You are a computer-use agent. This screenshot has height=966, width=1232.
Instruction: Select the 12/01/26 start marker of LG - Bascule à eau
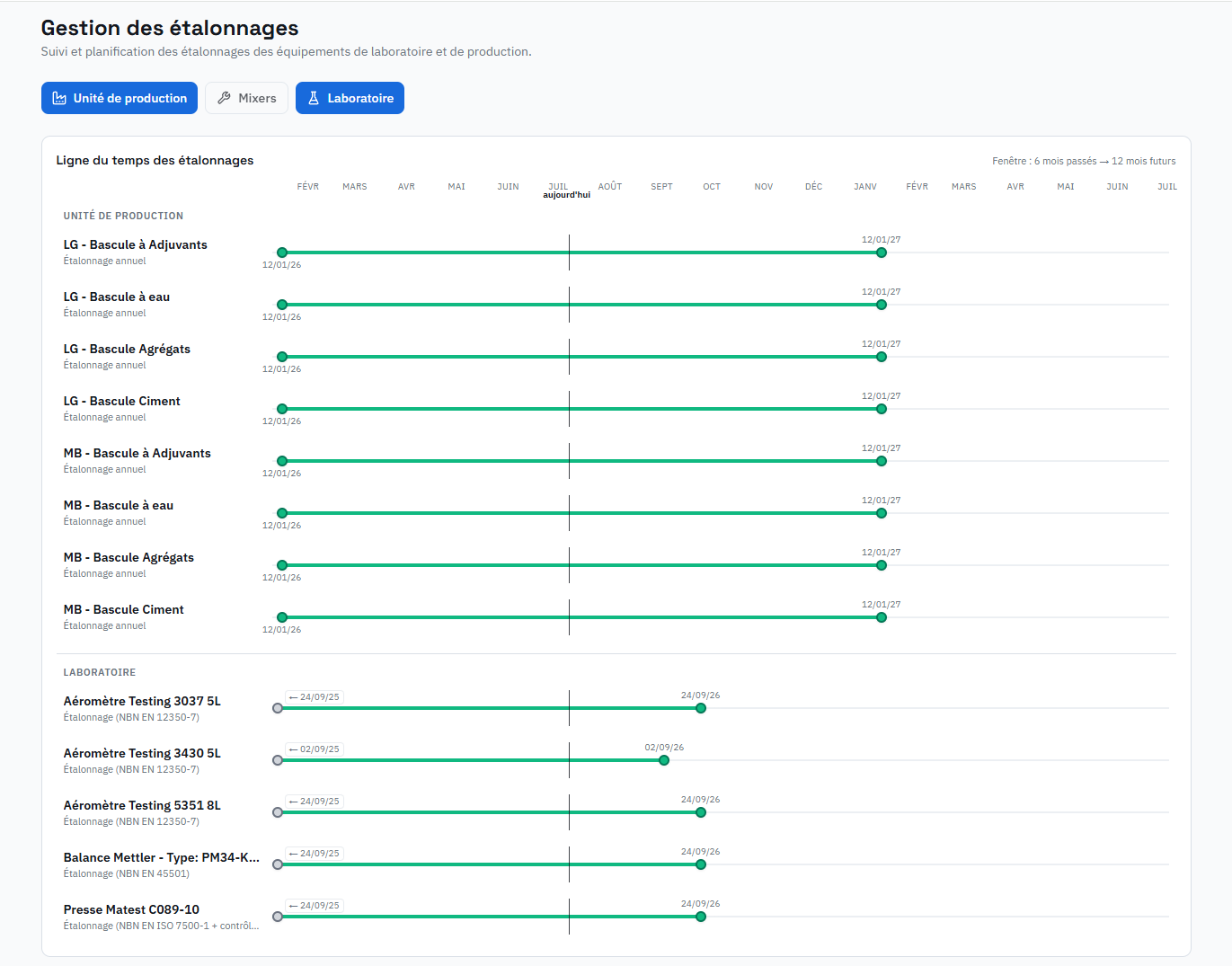(282, 305)
